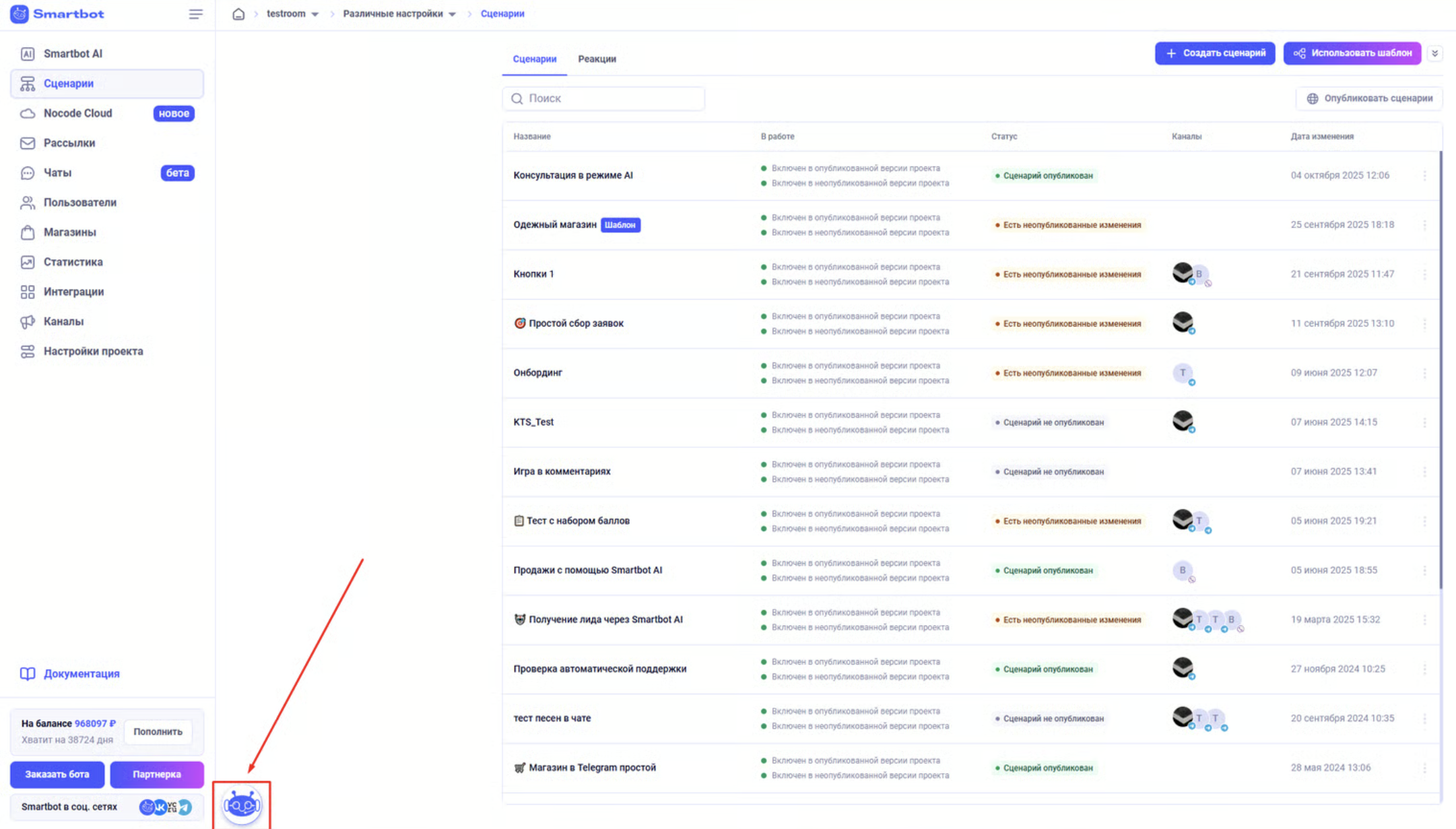Click channel avatar in Простой сбор заявок row
The height and width of the screenshot is (829, 1456).
[x=1183, y=323]
